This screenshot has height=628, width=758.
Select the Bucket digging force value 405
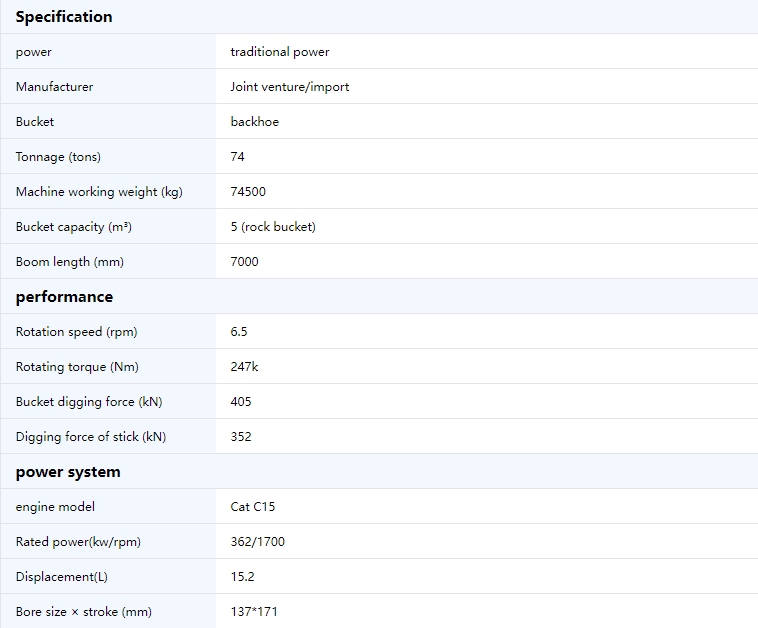(x=241, y=402)
